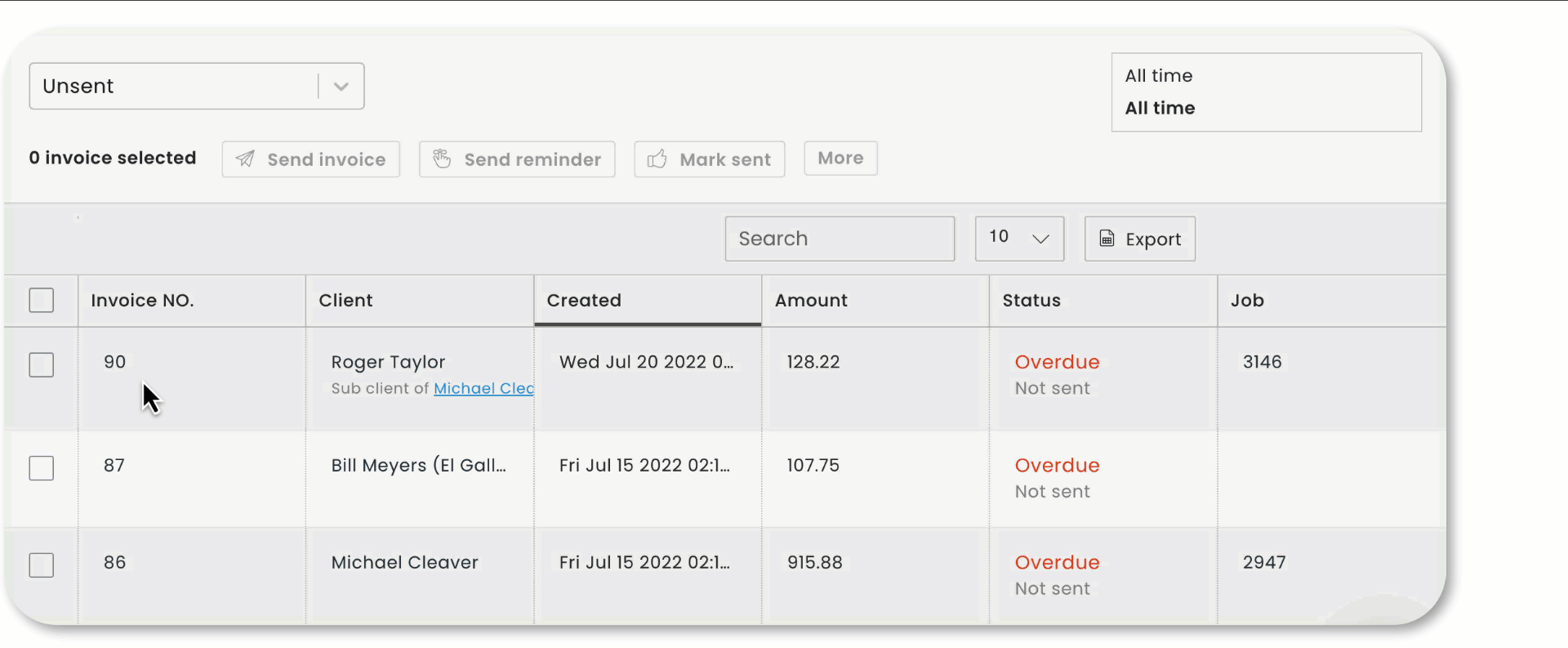Check the box for invoice 87
Viewport: 1568px width, 648px height.
[42, 468]
